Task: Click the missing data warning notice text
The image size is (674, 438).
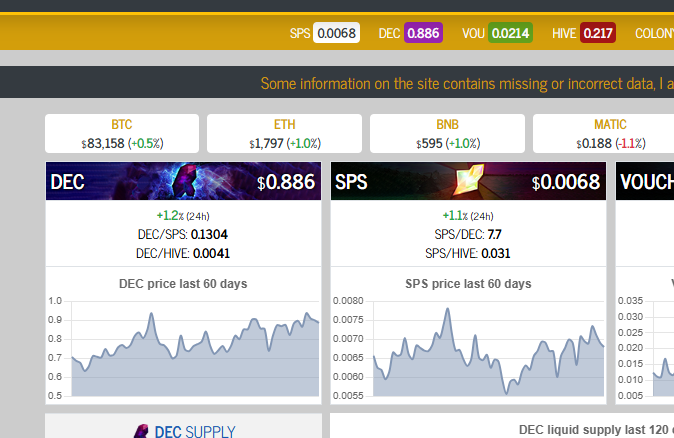Action: point(467,83)
